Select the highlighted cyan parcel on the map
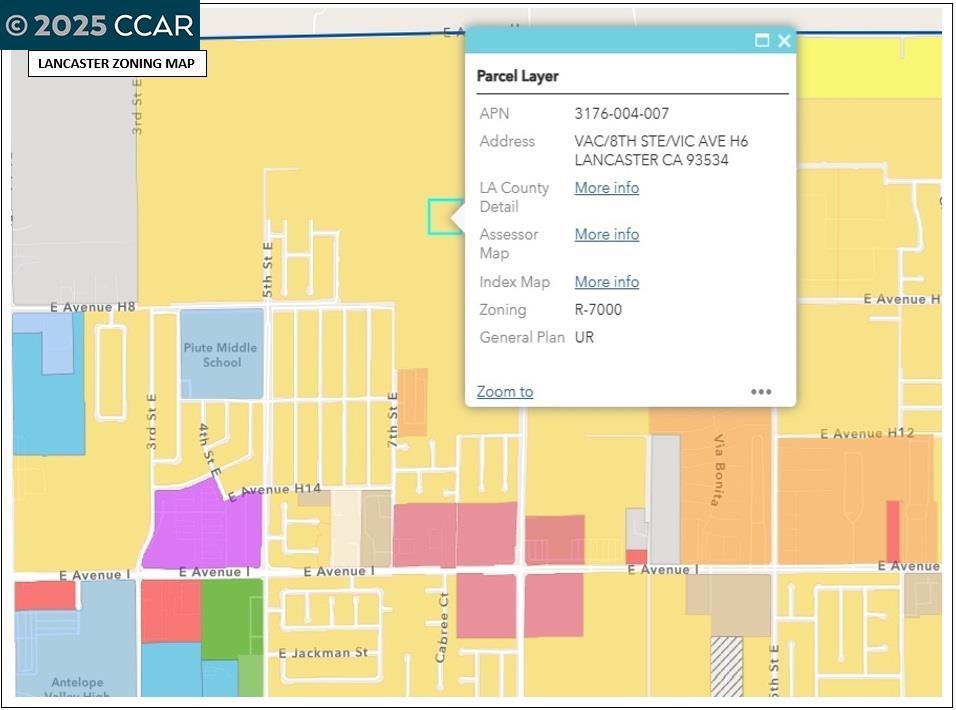The image size is (956, 710). (443, 215)
